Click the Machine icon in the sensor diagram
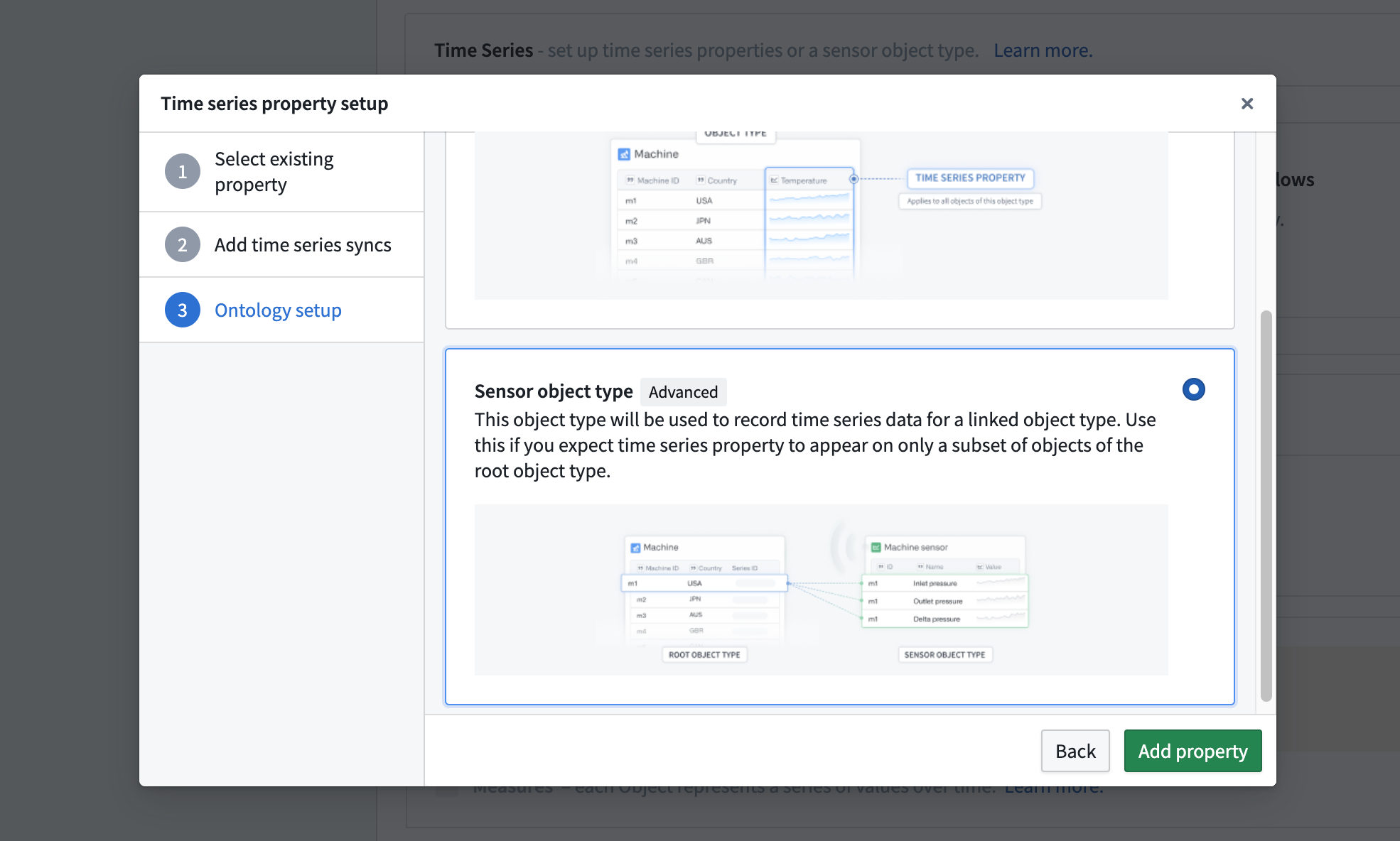The width and height of the screenshot is (1400, 841). point(635,548)
